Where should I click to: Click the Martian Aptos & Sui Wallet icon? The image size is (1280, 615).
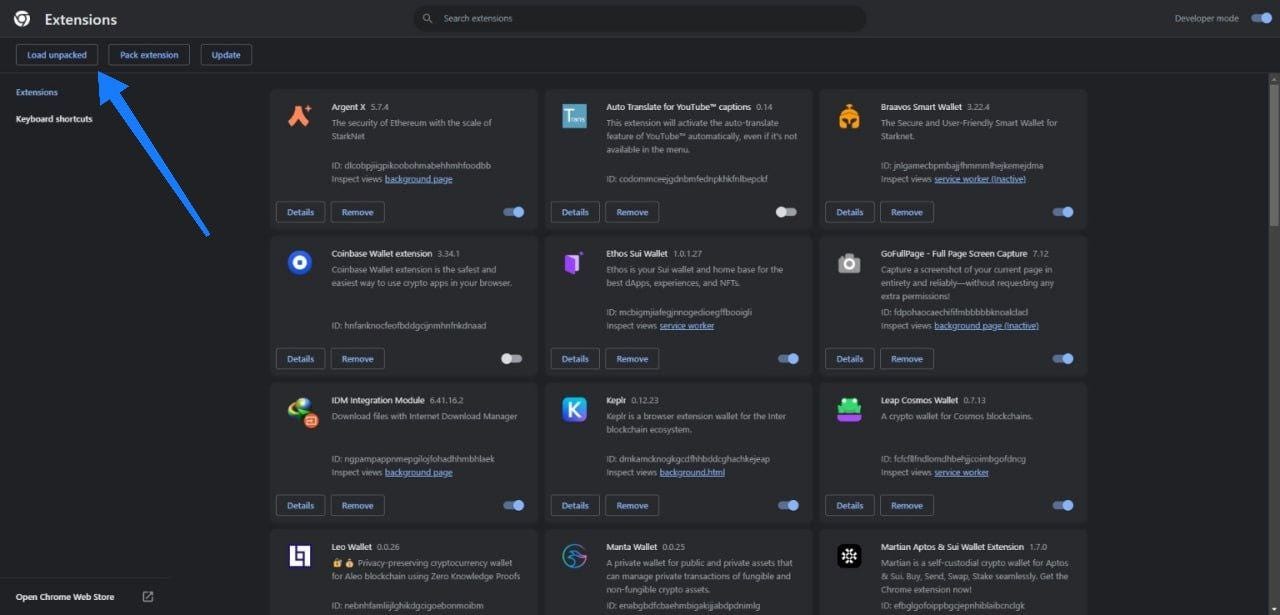point(849,556)
